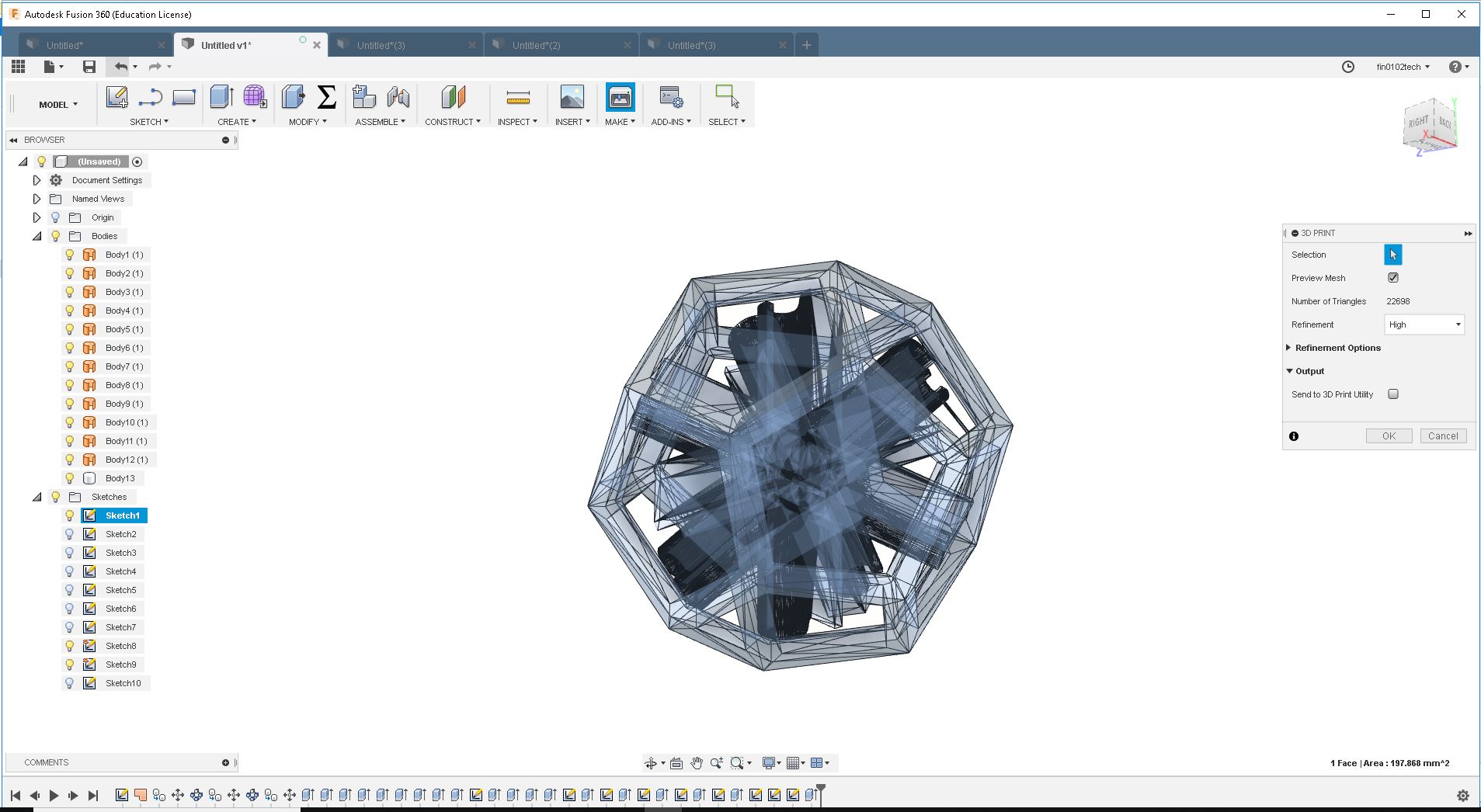Jump timeline to the end

click(93, 796)
